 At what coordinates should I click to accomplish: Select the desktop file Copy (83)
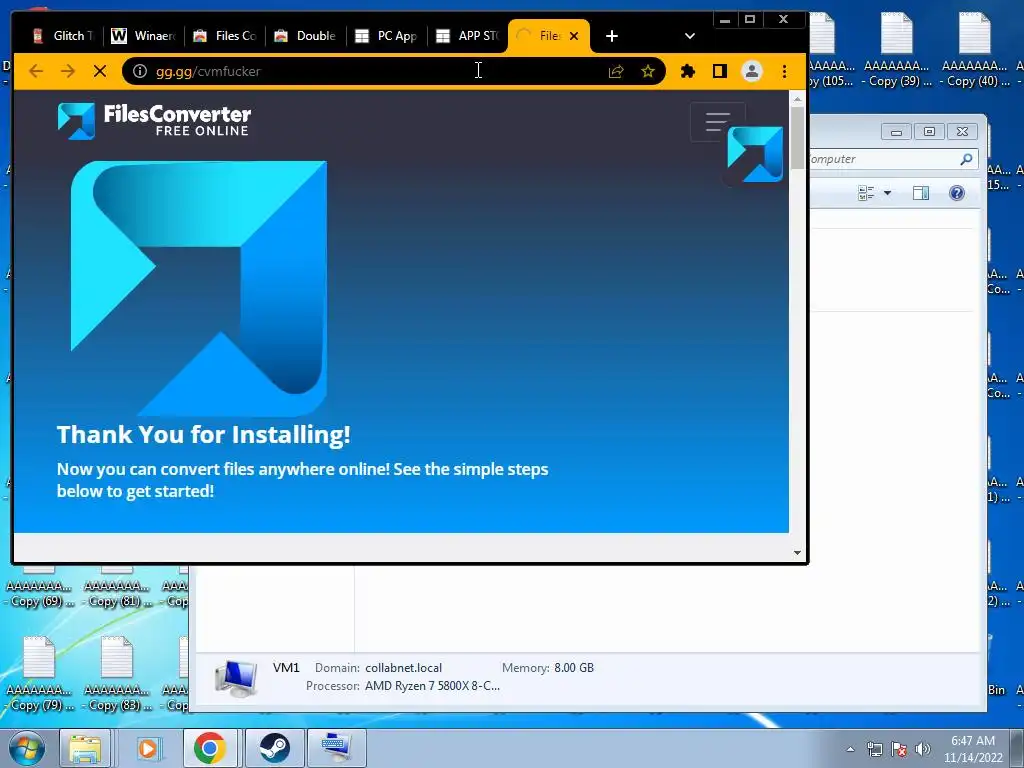[x=117, y=674]
